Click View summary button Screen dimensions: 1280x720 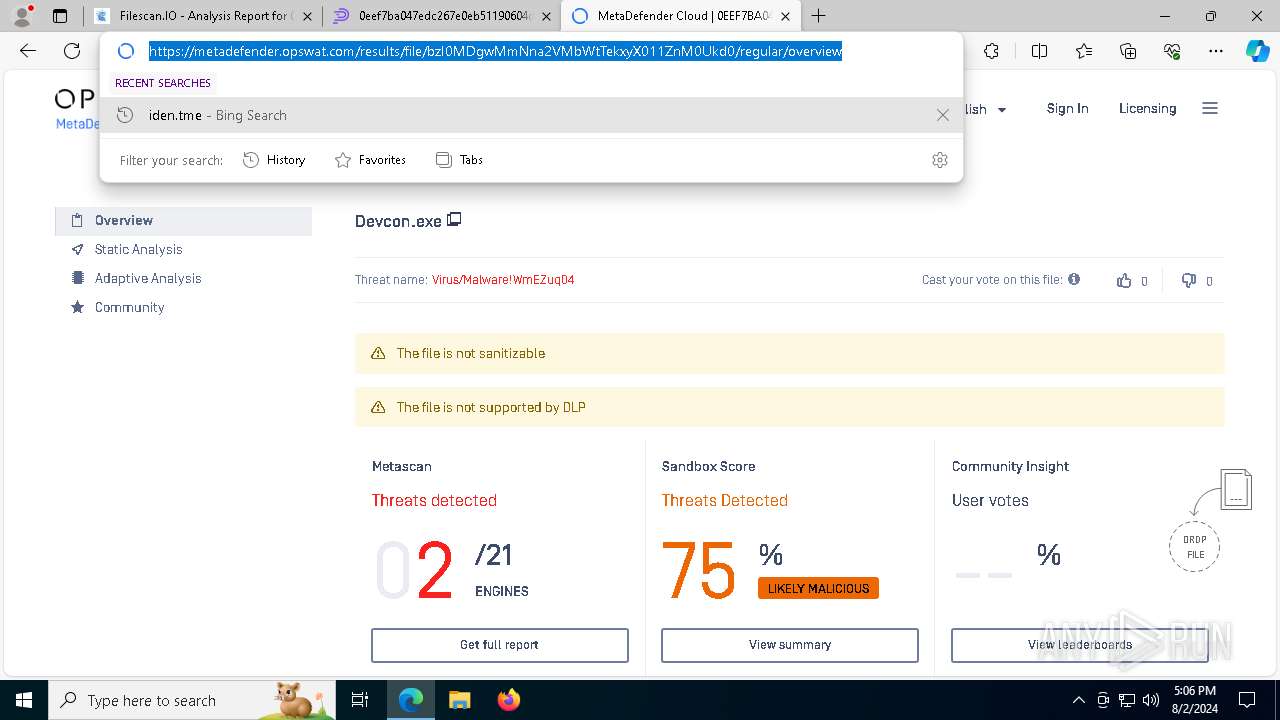[790, 645]
